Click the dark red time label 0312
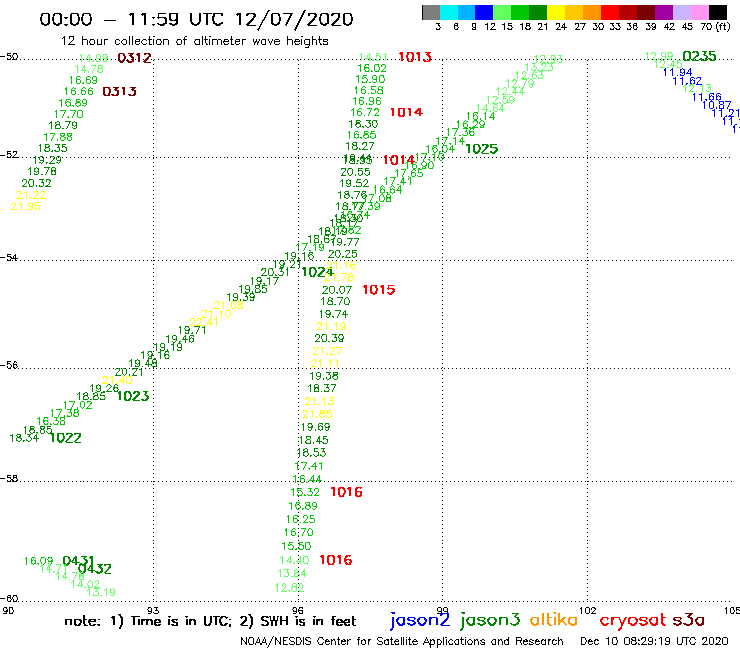This screenshot has width=740, height=650. (x=135, y=58)
